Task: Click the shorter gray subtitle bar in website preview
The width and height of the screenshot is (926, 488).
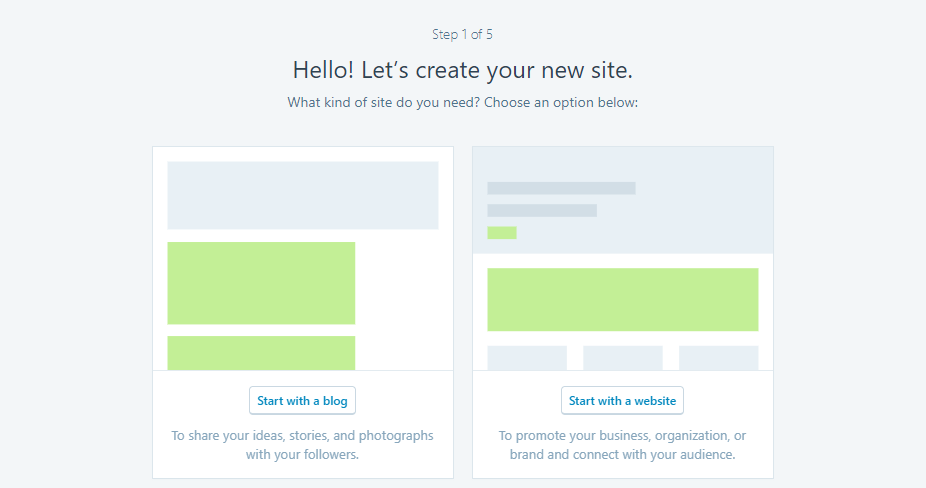Action: click(x=542, y=211)
